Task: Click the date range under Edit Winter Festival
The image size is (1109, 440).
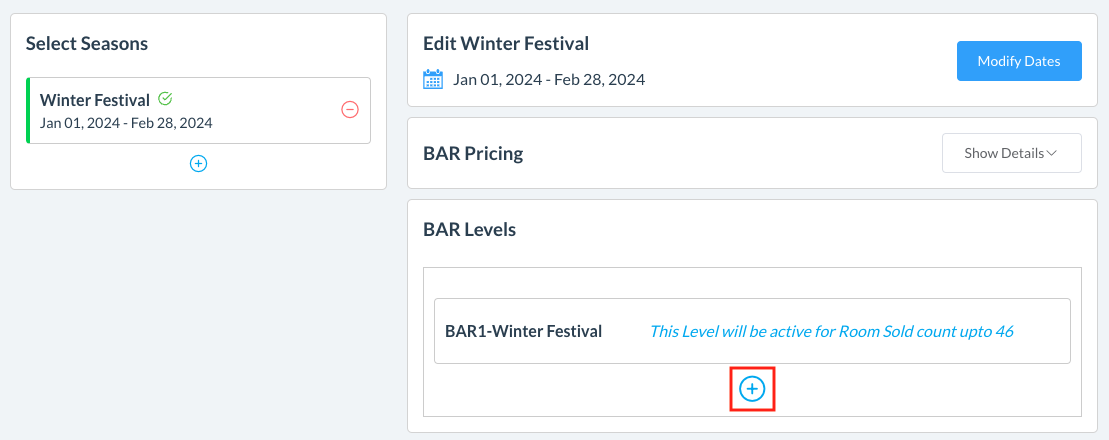Action: pos(549,79)
